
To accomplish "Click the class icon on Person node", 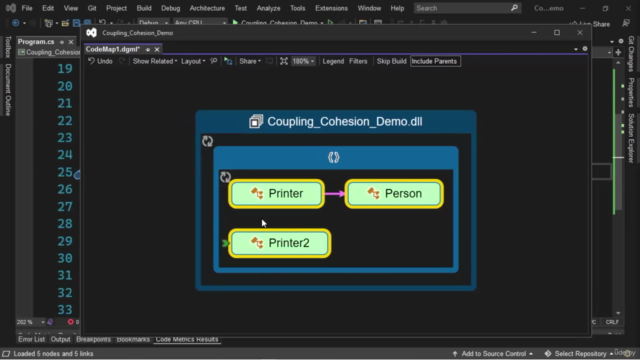I will tap(373, 193).
